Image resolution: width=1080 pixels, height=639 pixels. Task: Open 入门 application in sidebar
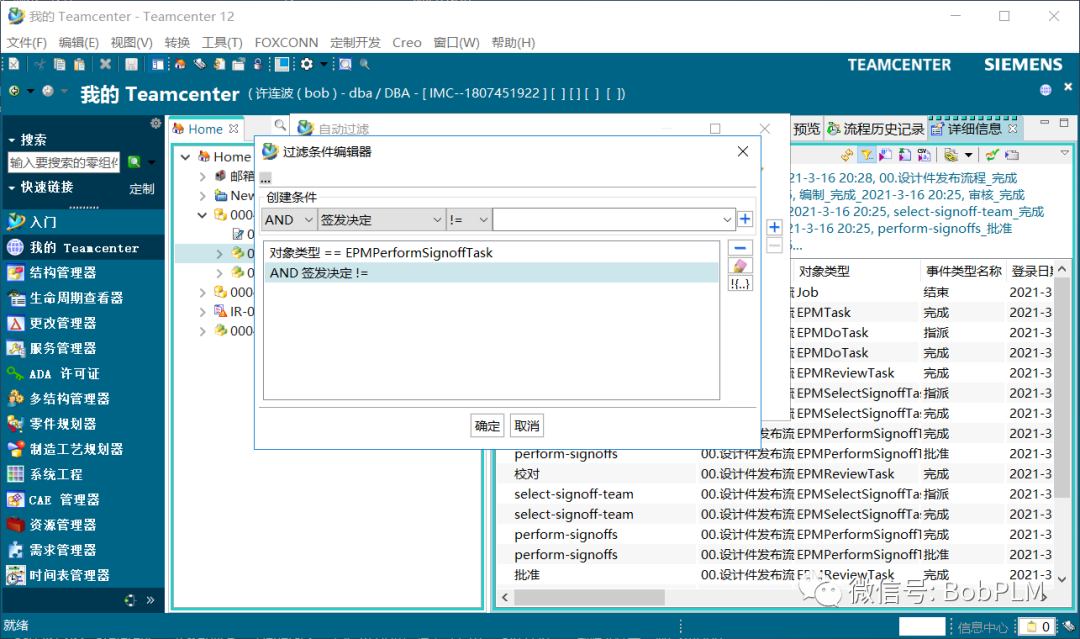tap(83, 222)
